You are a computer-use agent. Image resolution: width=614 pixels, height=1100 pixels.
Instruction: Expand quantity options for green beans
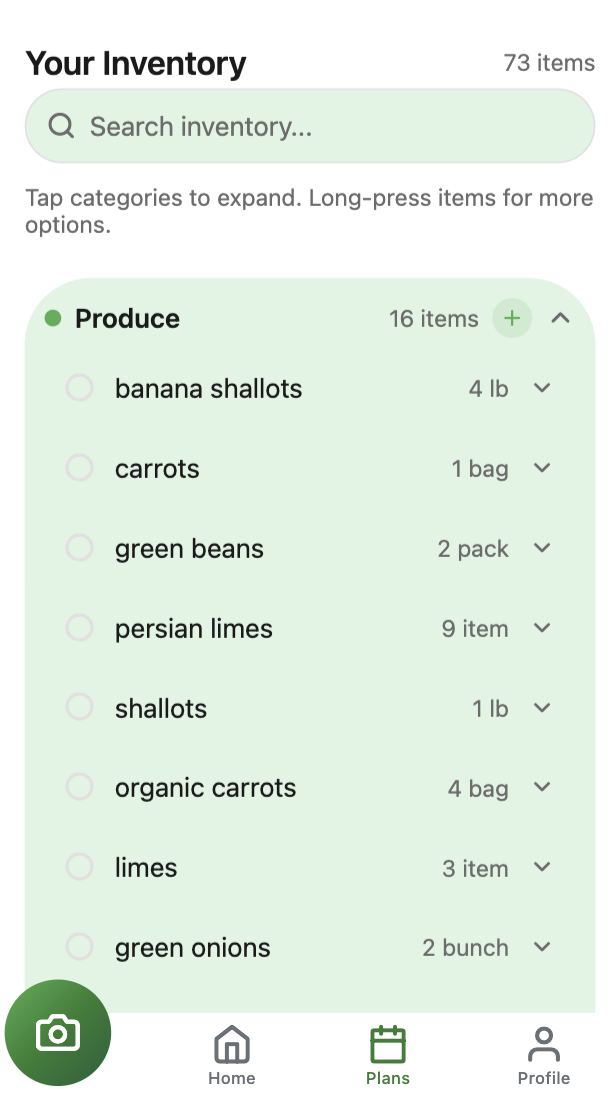[x=541, y=548]
